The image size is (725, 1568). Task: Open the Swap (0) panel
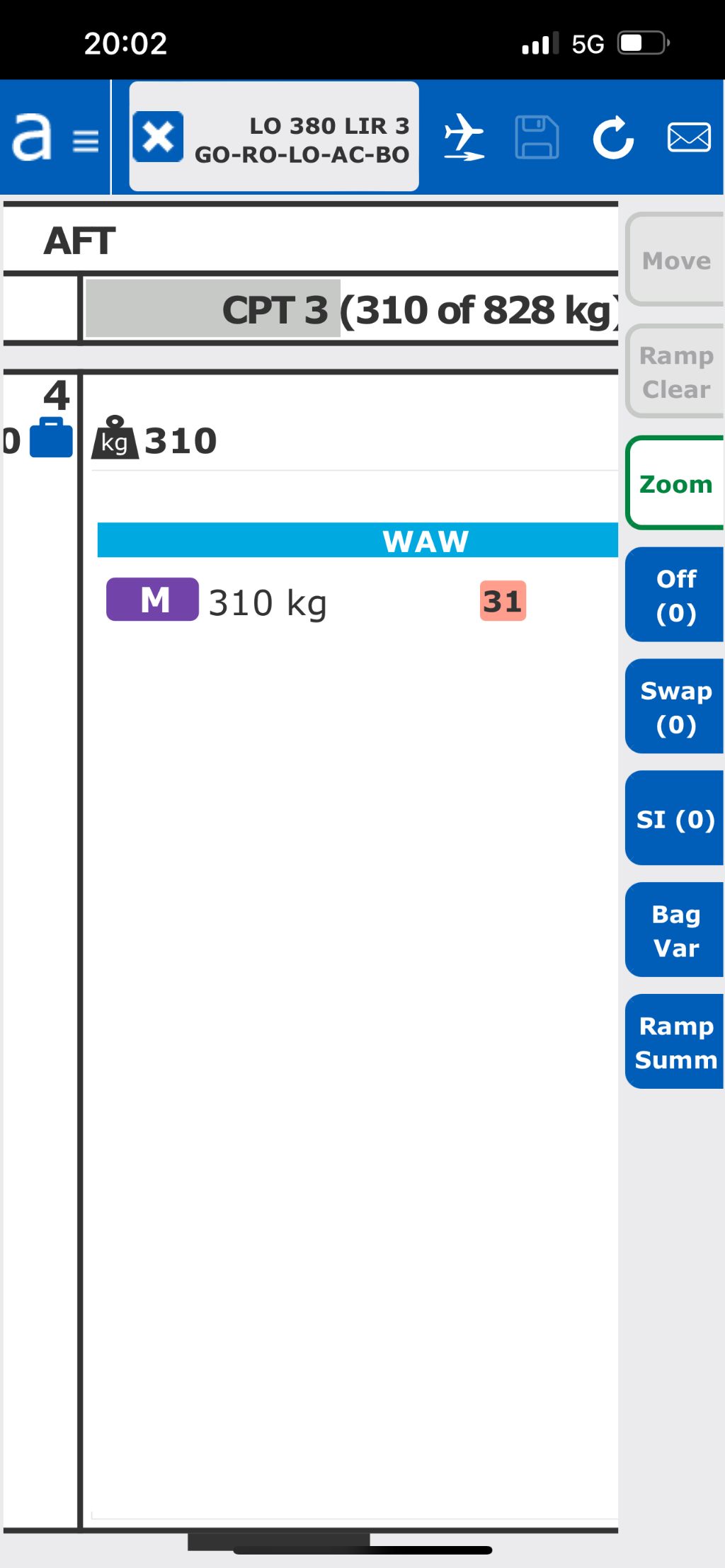click(675, 706)
